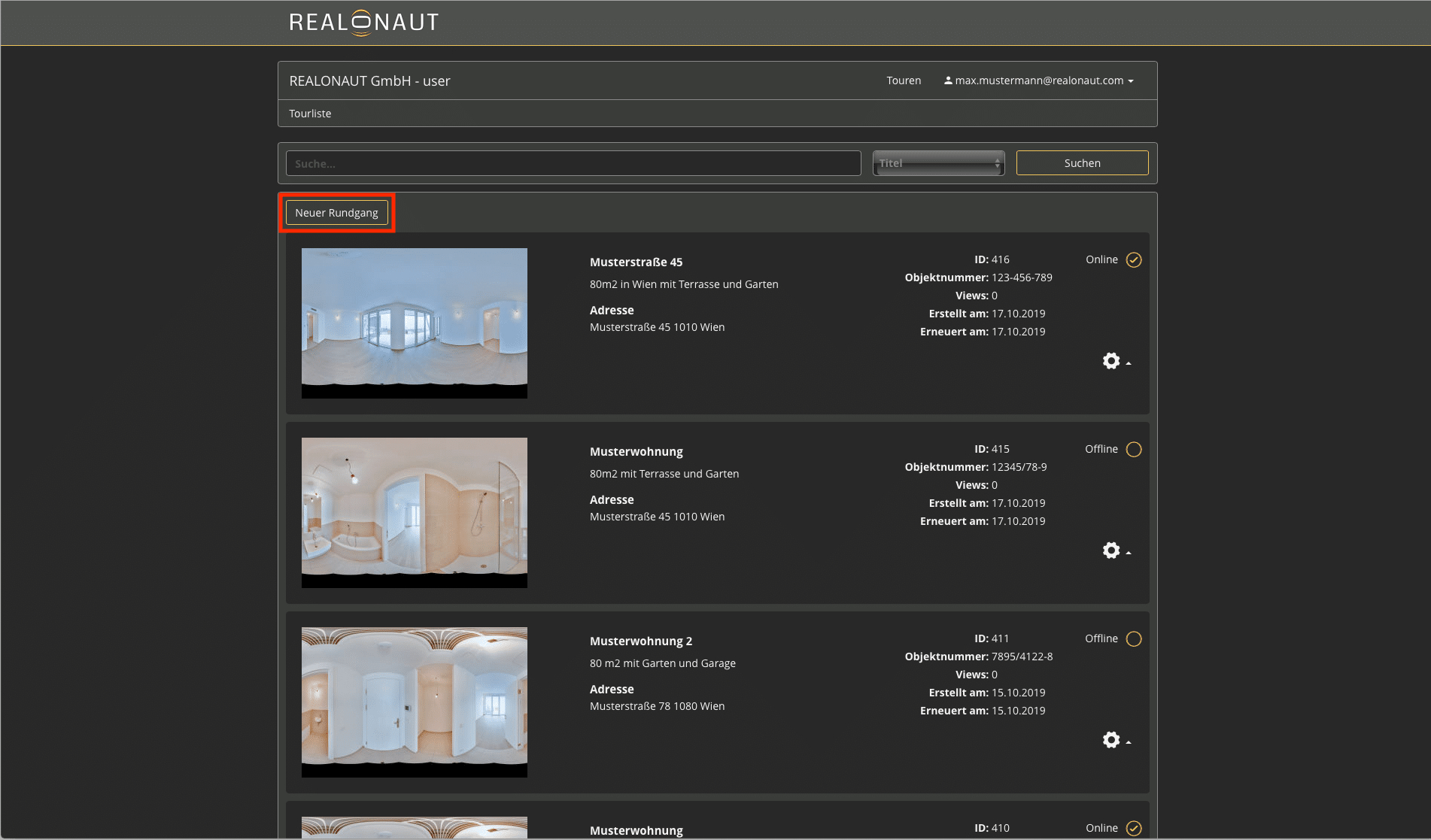Open settings gear for Musterwohnung 2
The image size is (1431, 840).
[1111, 740]
